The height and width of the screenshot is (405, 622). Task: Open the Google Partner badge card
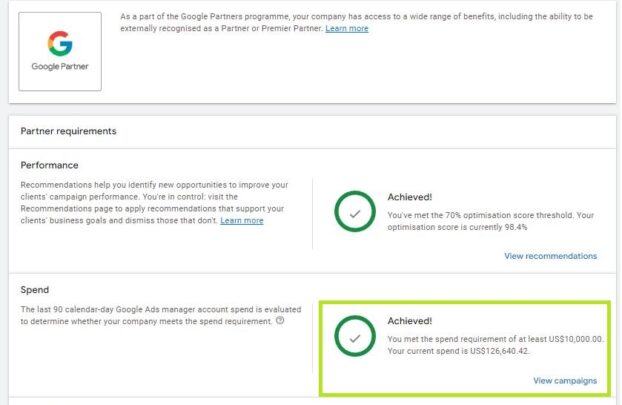pyautogui.click(x=60, y=51)
